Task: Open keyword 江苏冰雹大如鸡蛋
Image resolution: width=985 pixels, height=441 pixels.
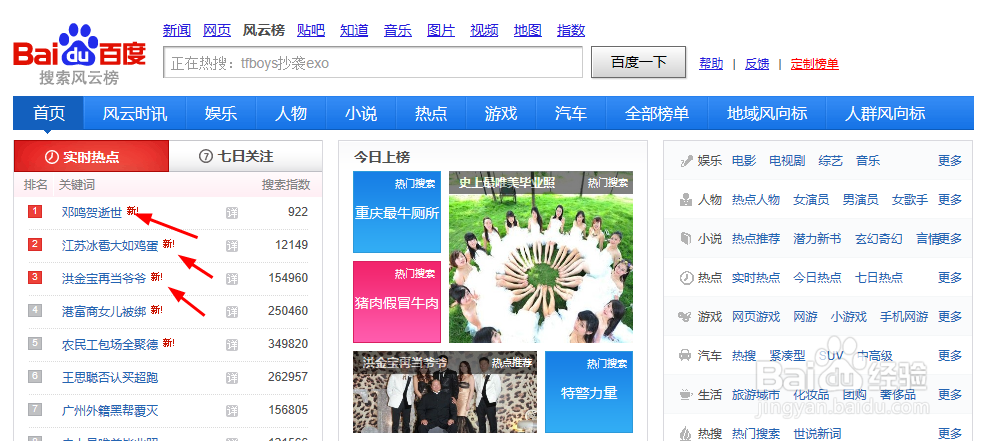Action: point(110,245)
